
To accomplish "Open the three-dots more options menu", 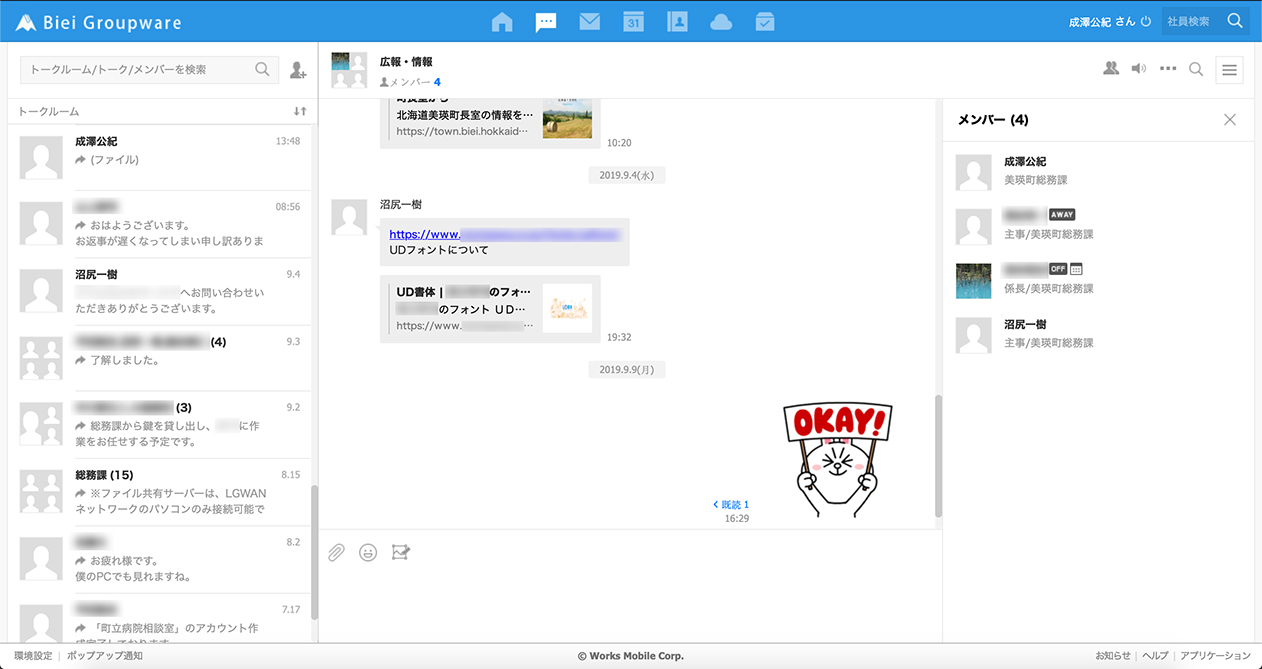I will [1167, 69].
